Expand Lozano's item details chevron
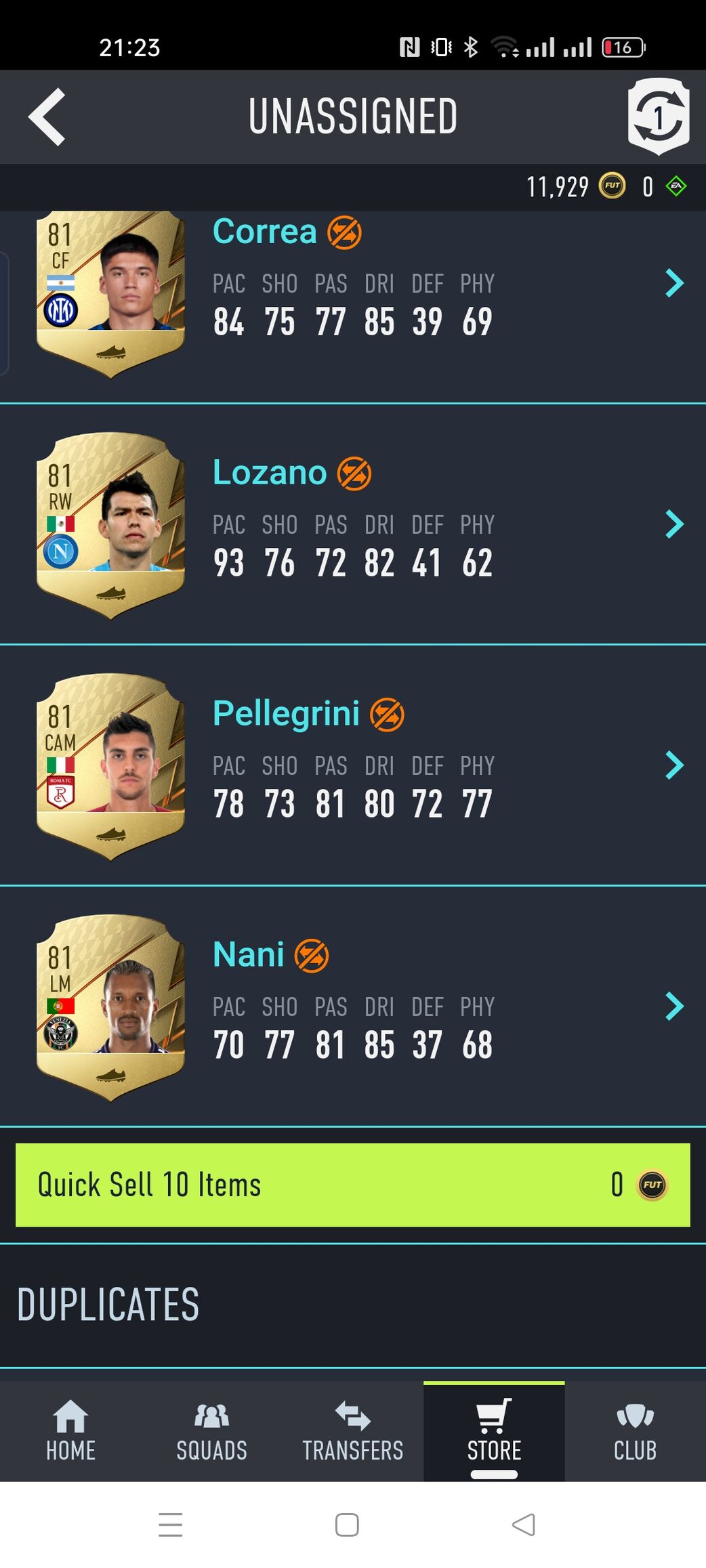 [674, 524]
